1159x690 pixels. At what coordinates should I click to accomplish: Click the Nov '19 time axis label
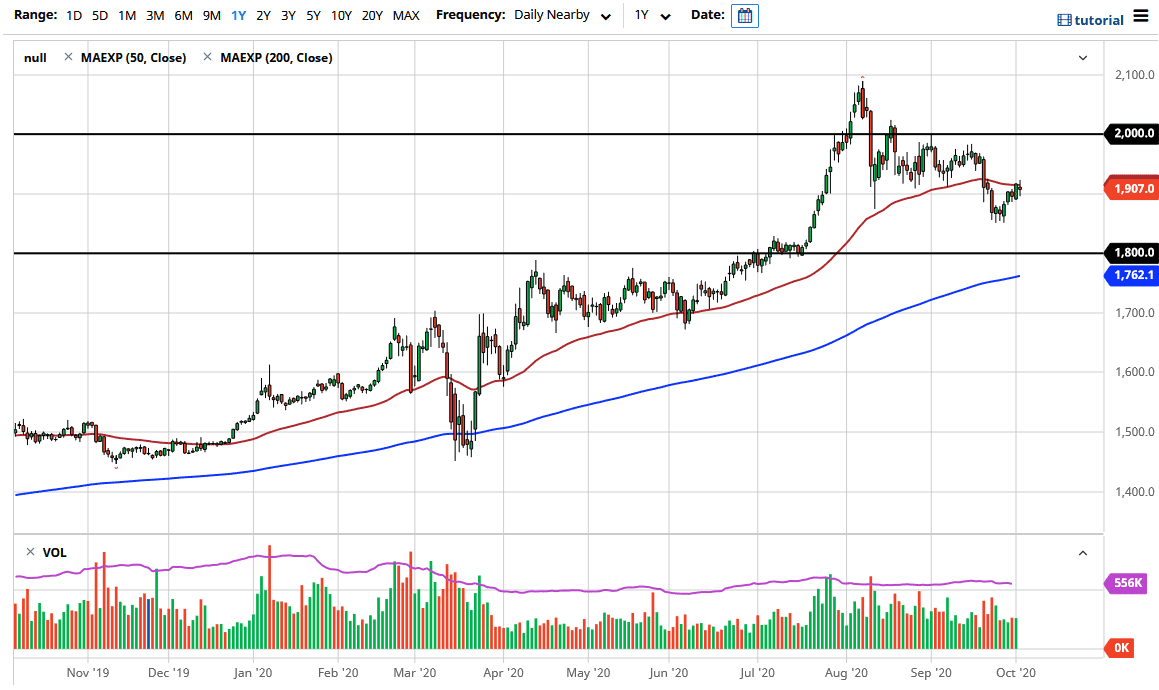(87, 672)
